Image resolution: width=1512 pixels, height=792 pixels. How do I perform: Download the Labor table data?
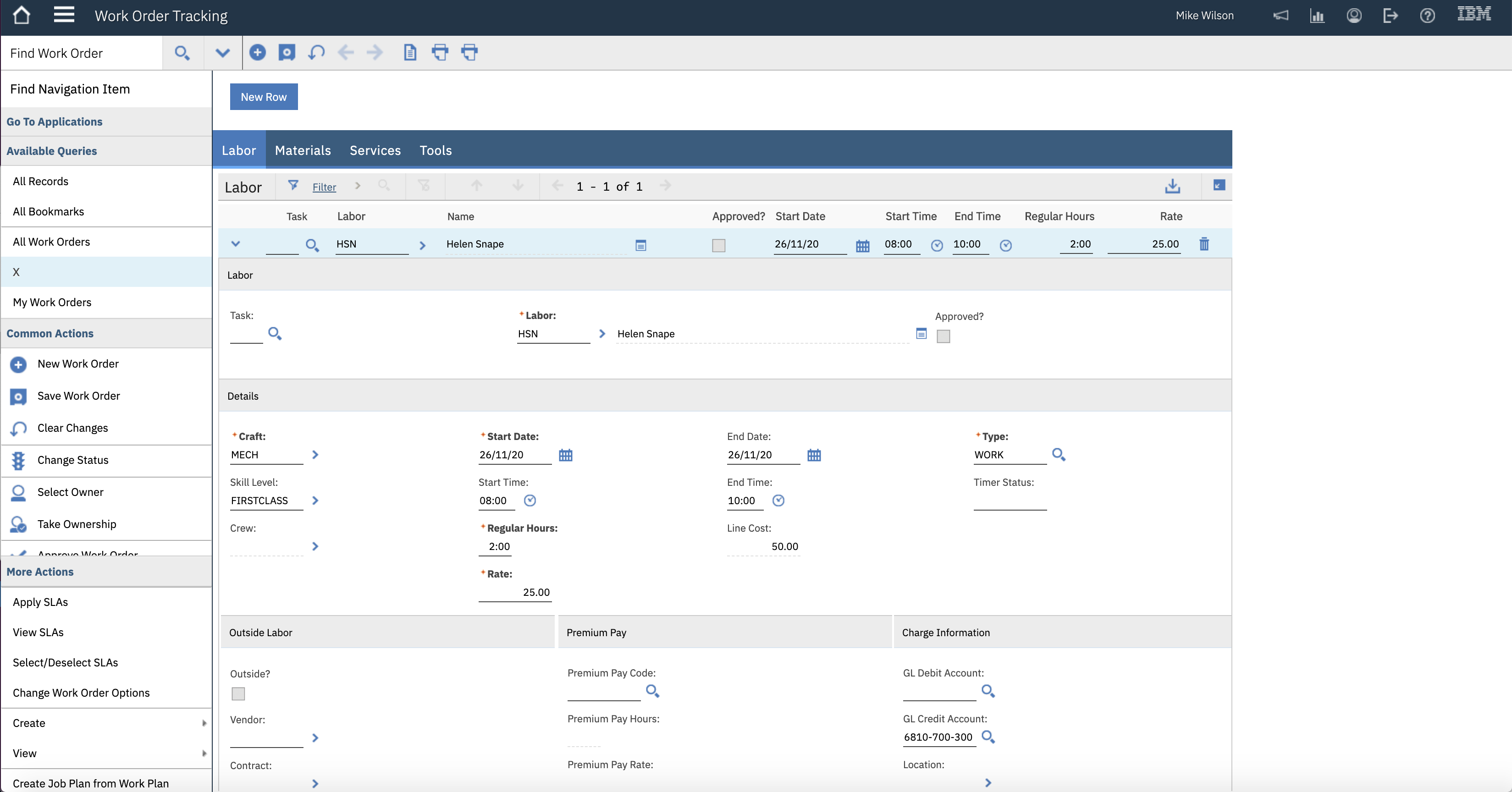point(1172,186)
